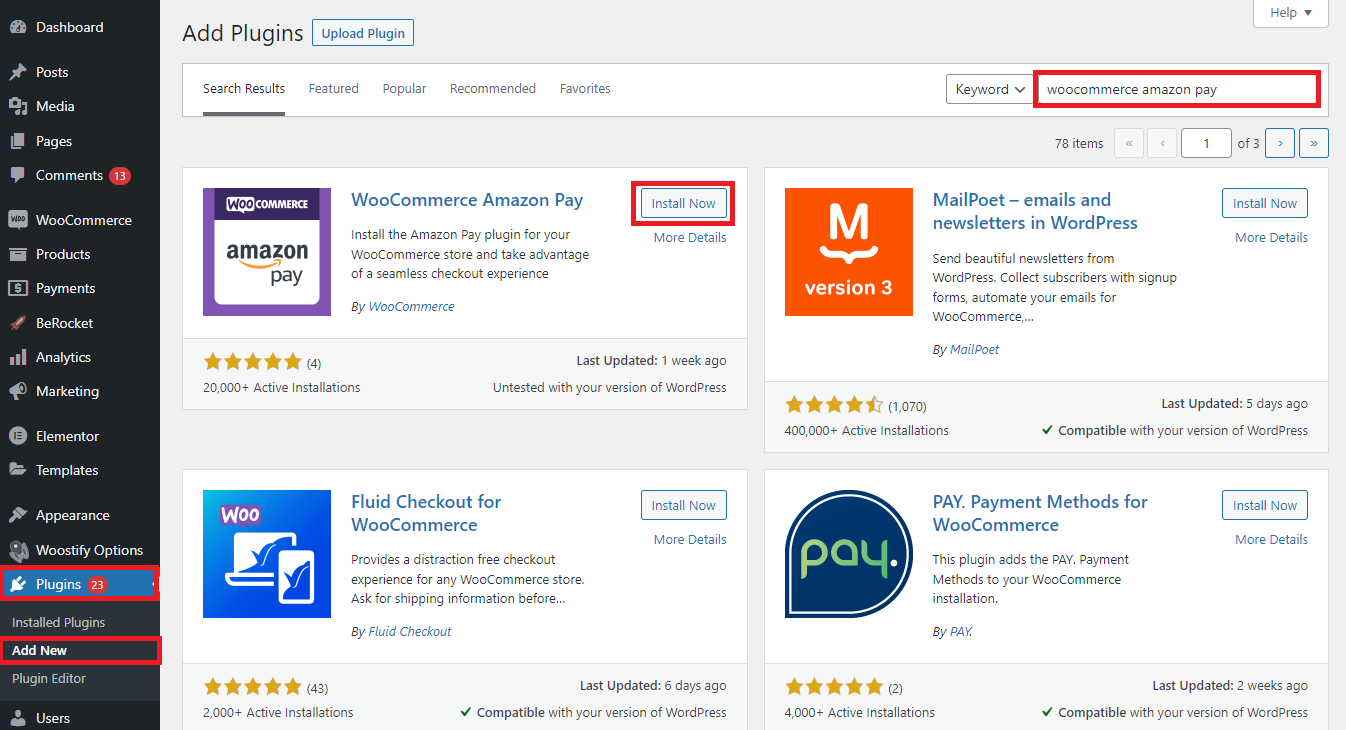Click the Fluid Checkout author link
This screenshot has height=730, width=1346.
pyautogui.click(x=410, y=632)
